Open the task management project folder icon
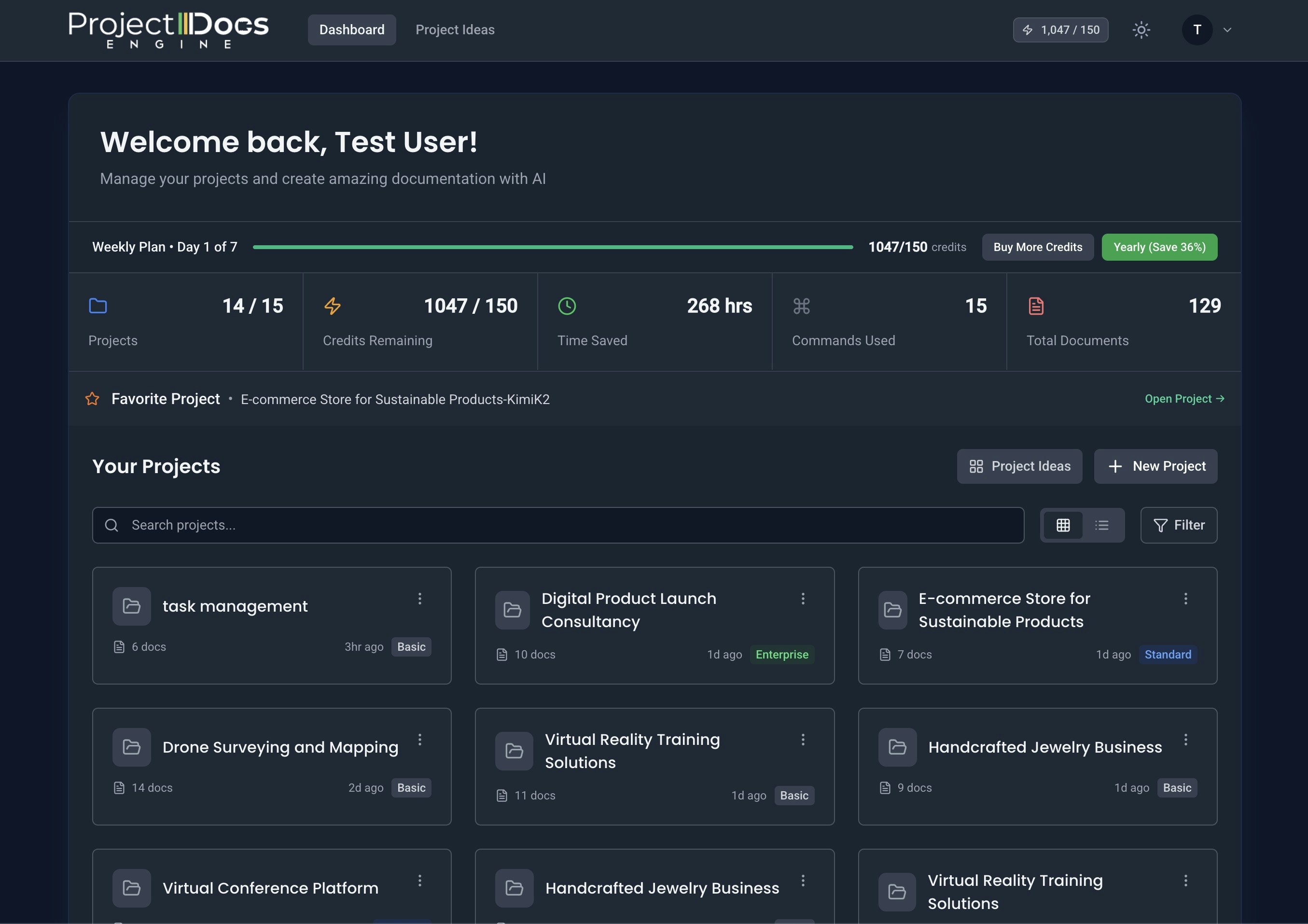1308x924 pixels. [132, 606]
